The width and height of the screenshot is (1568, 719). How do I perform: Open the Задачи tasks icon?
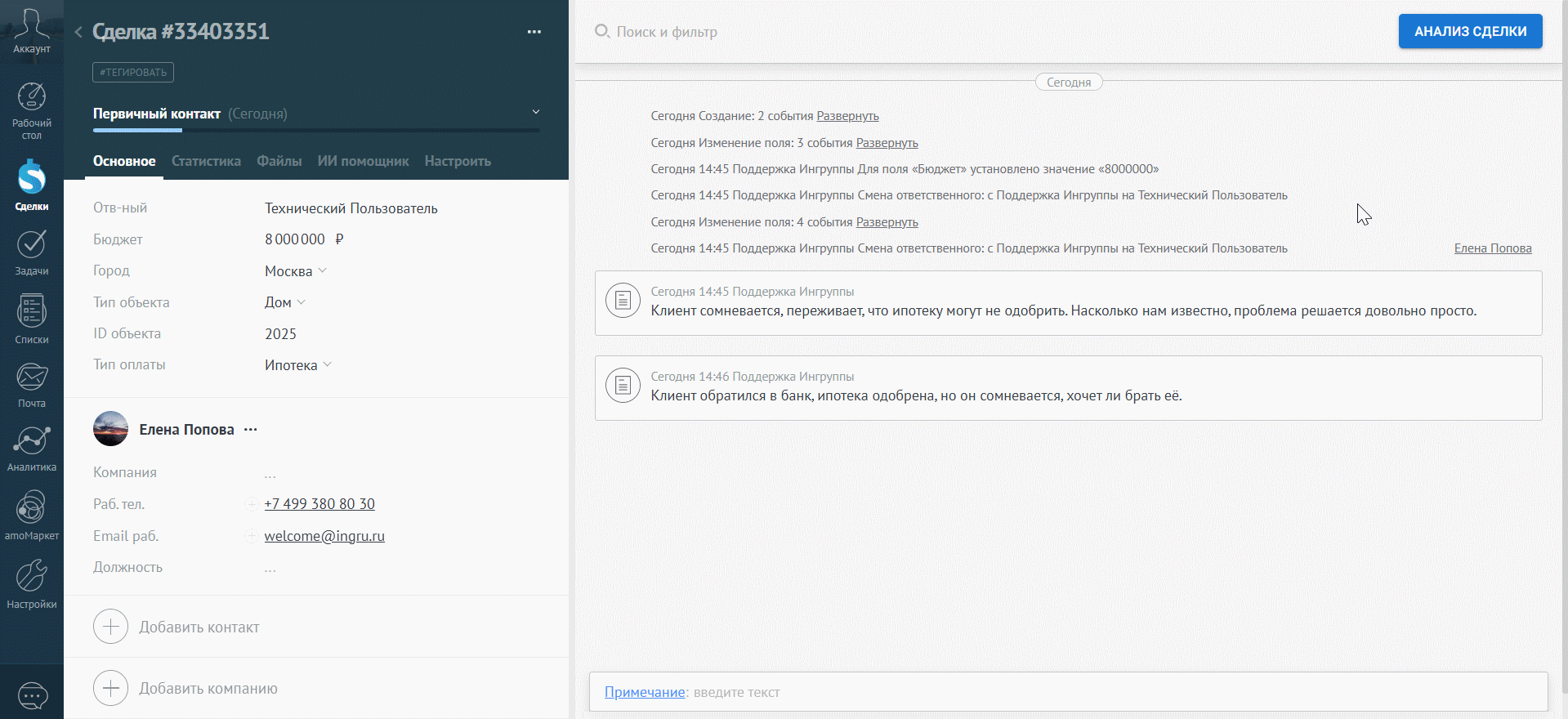(32, 243)
